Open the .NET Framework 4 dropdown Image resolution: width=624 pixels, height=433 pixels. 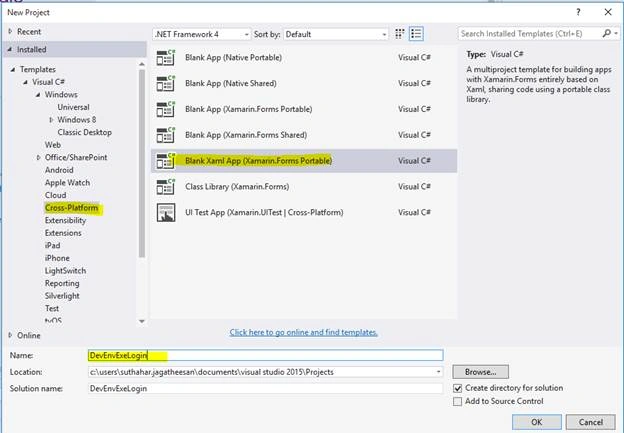point(202,34)
